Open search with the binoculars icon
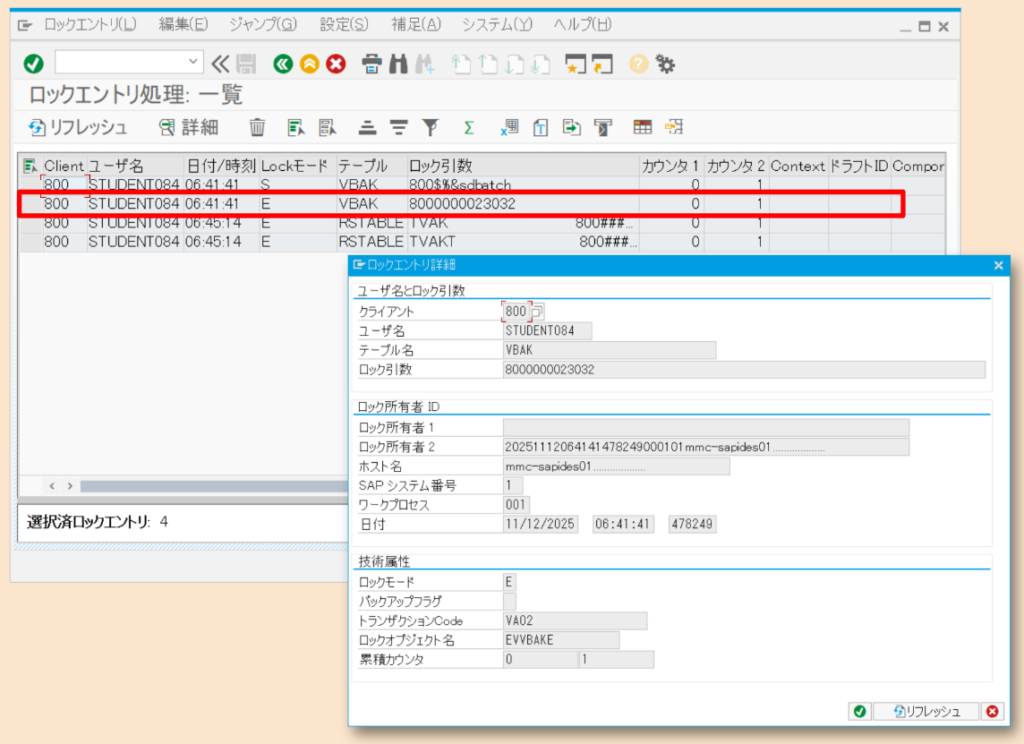Image resolution: width=1024 pixels, height=744 pixels. coord(398,63)
